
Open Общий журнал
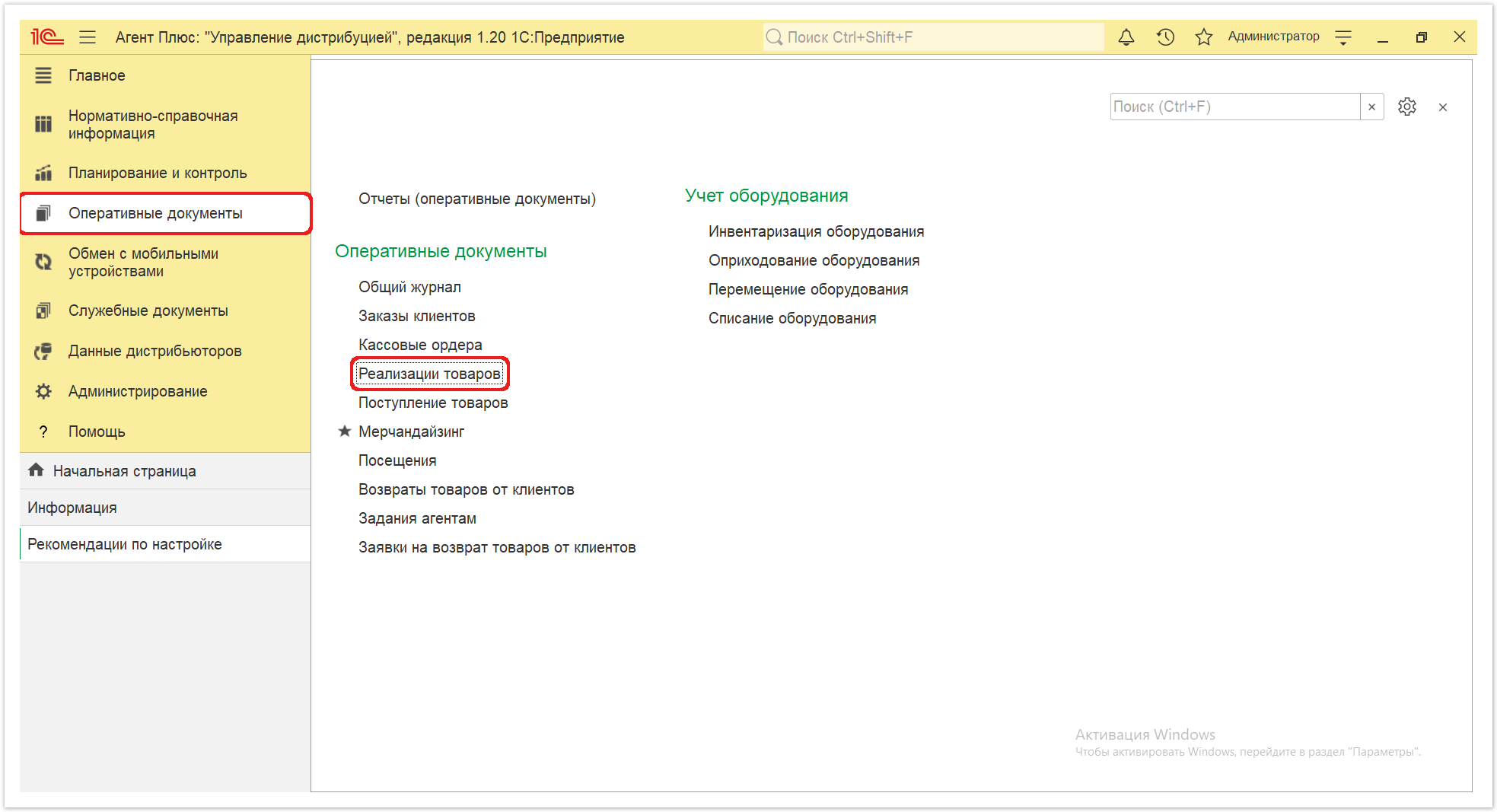(409, 287)
